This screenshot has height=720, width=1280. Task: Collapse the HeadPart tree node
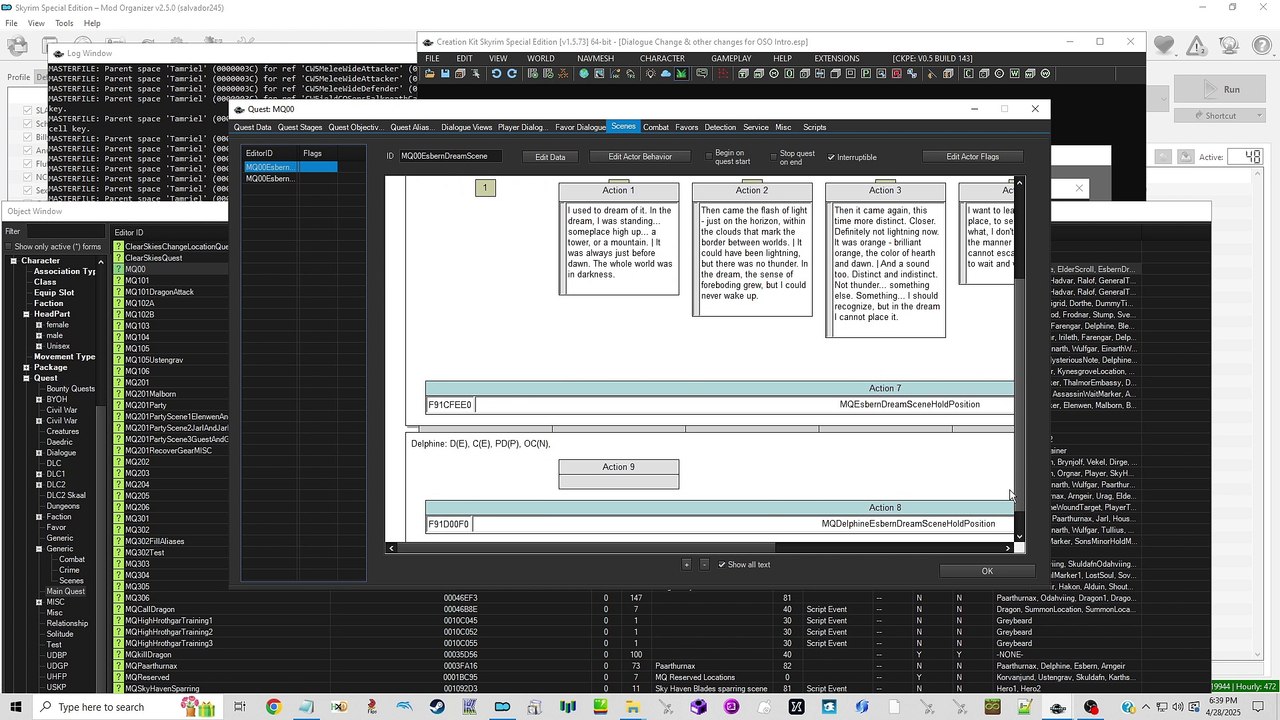click(x=26, y=314)
